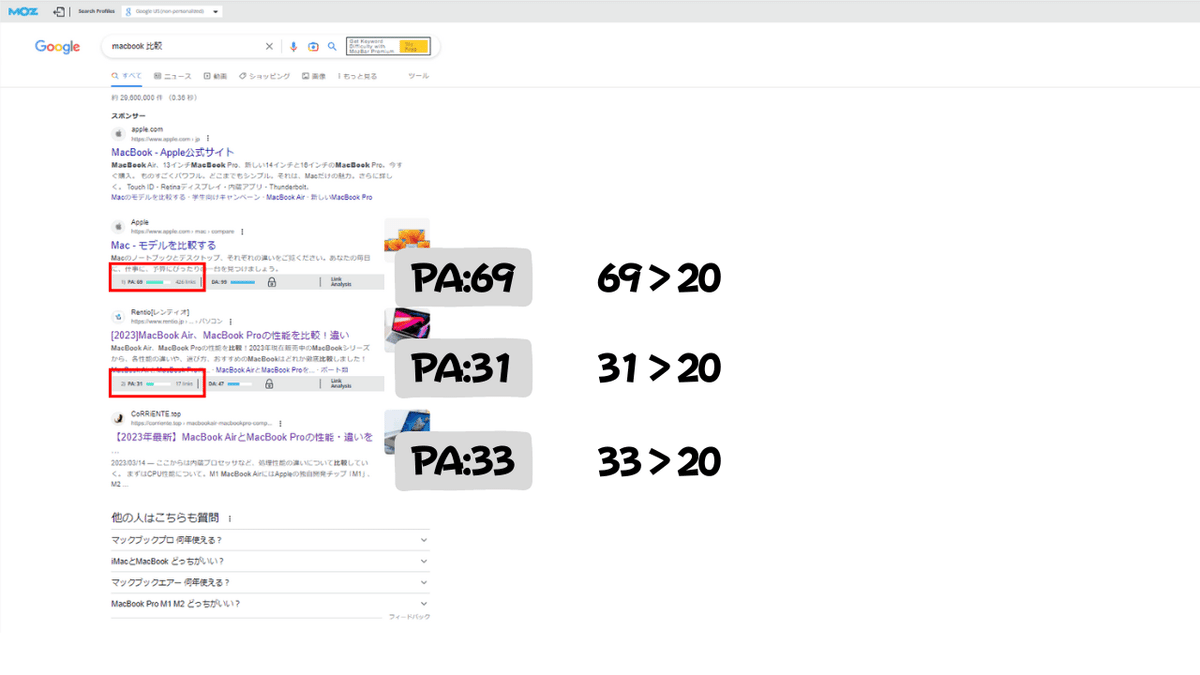1200x675 pixels.
Task: Open the menu beside 他の人はこちらも質問
Action: pyautogui.click(x=230, y=518)
